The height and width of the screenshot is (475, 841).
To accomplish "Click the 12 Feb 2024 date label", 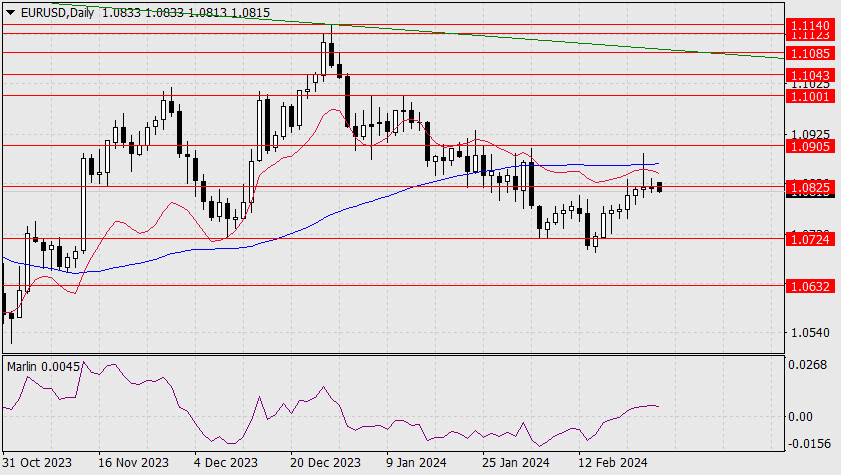I will pos(612,463).
